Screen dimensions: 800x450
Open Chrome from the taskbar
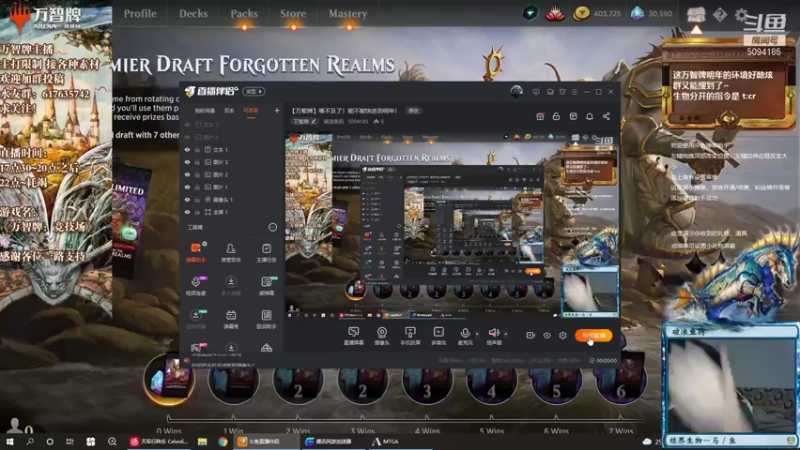point(223,441)
